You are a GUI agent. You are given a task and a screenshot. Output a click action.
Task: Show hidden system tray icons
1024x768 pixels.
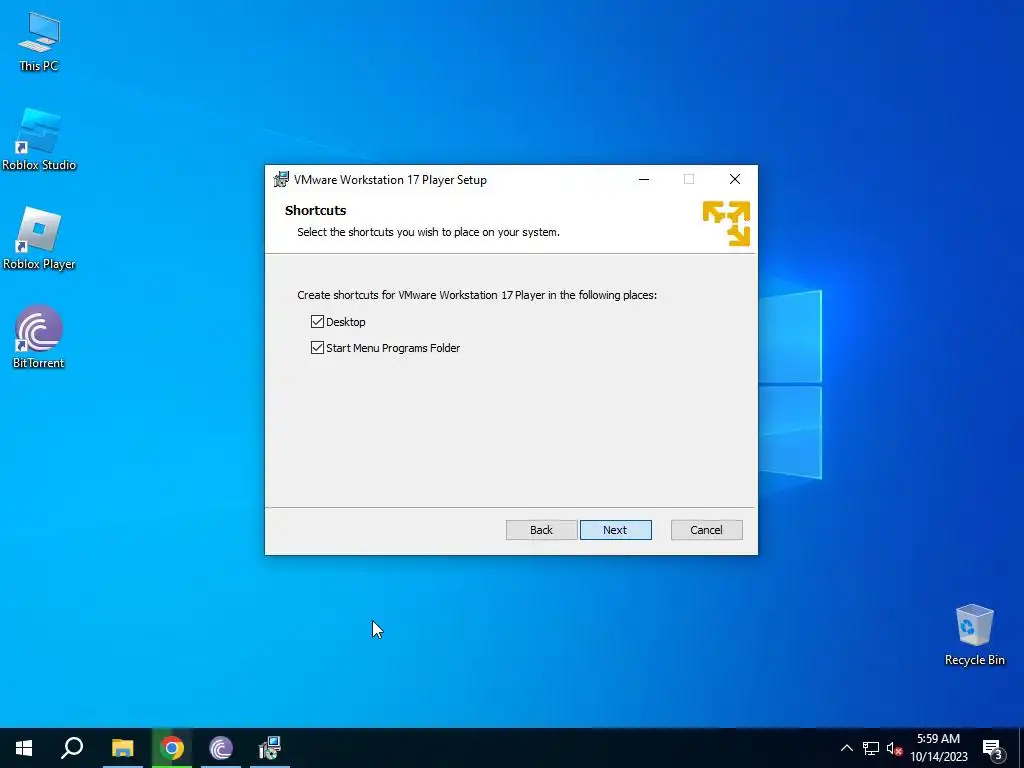point(846,748)
